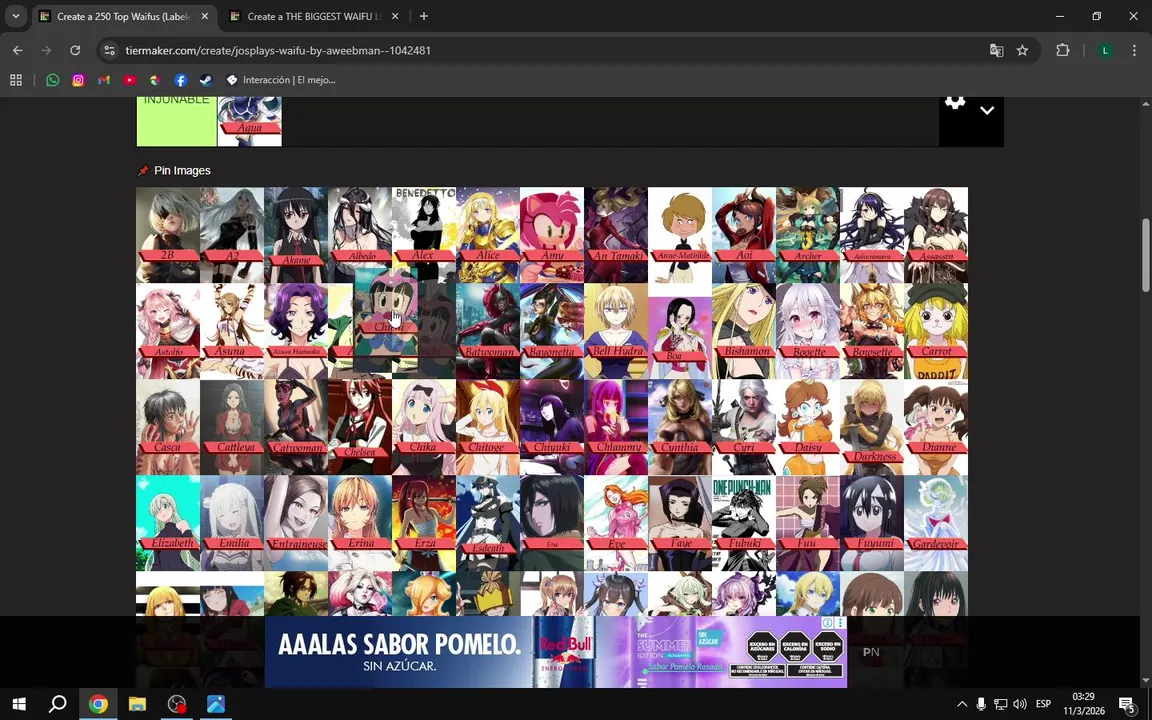
Task: Bookmark this page with the star
Action: click(x=1022, y=51)
